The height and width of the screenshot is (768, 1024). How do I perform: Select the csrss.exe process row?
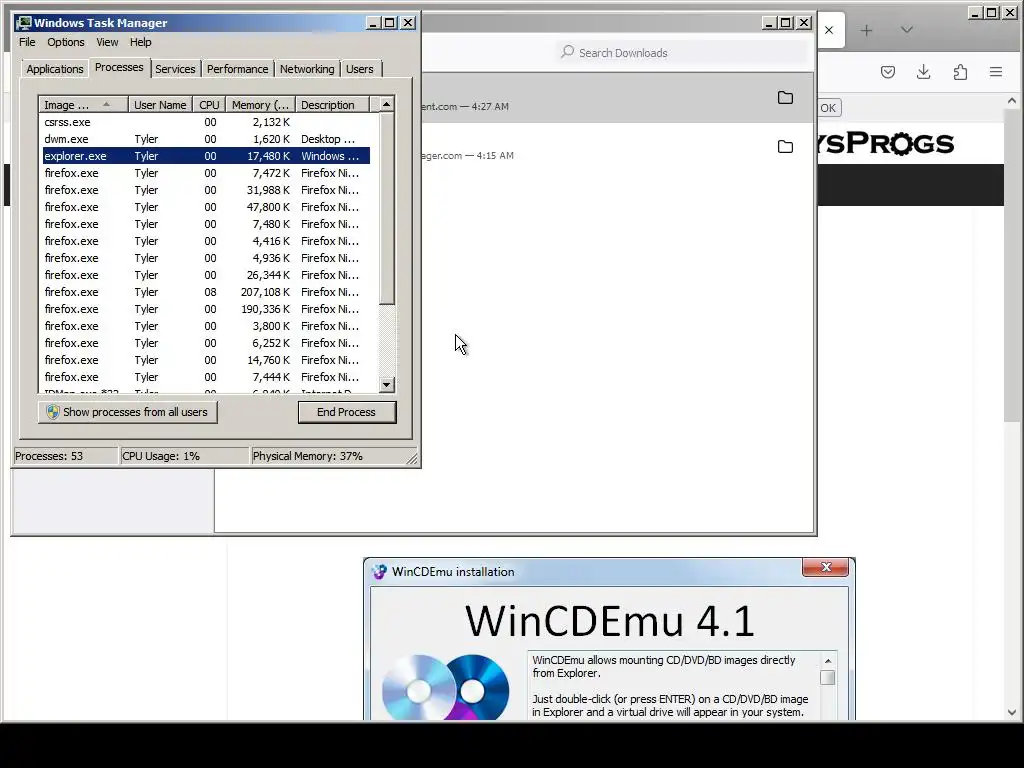click(206, 122)
